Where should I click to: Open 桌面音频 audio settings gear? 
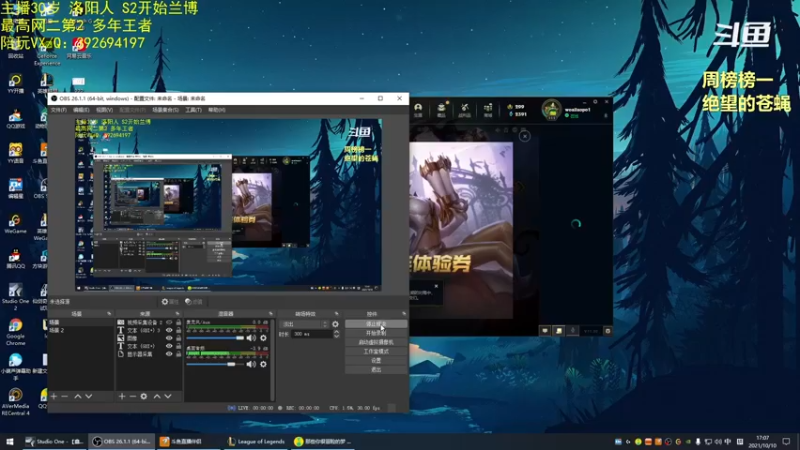click(x=263, y=364)
